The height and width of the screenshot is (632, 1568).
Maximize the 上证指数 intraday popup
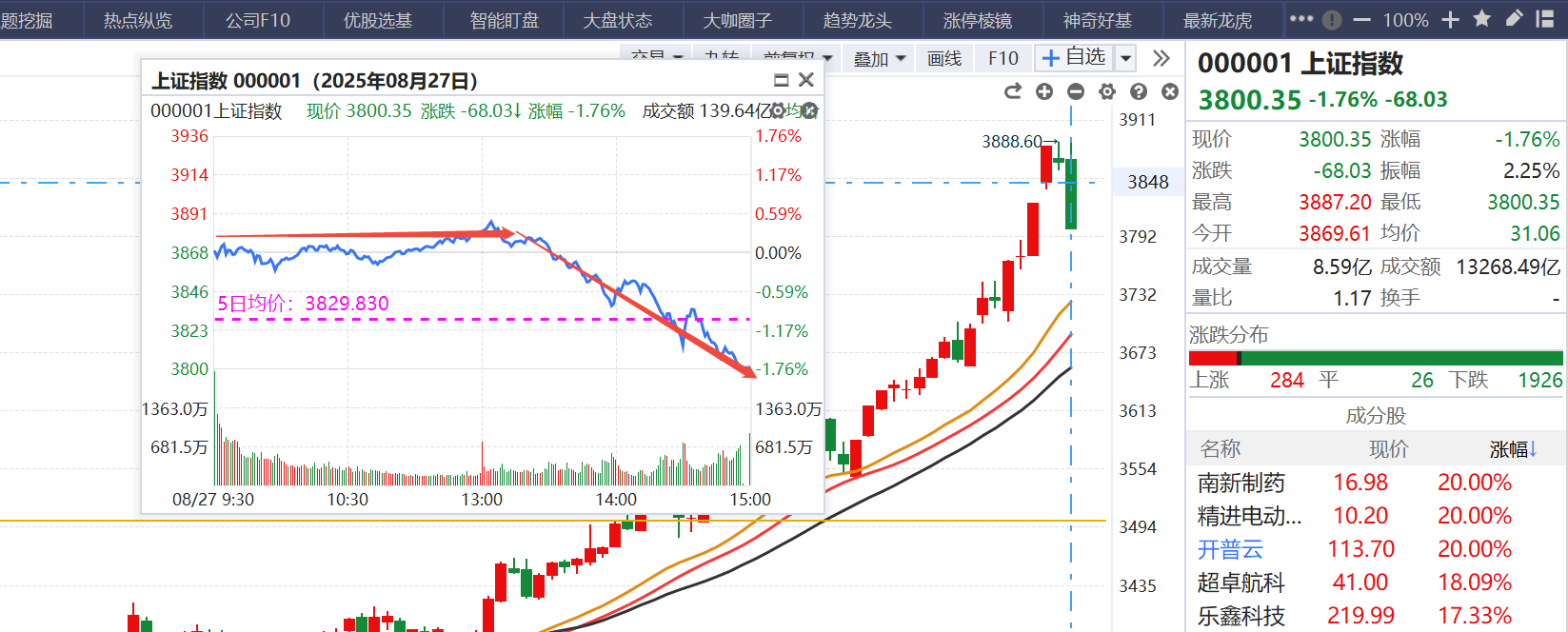pos(782,80)
